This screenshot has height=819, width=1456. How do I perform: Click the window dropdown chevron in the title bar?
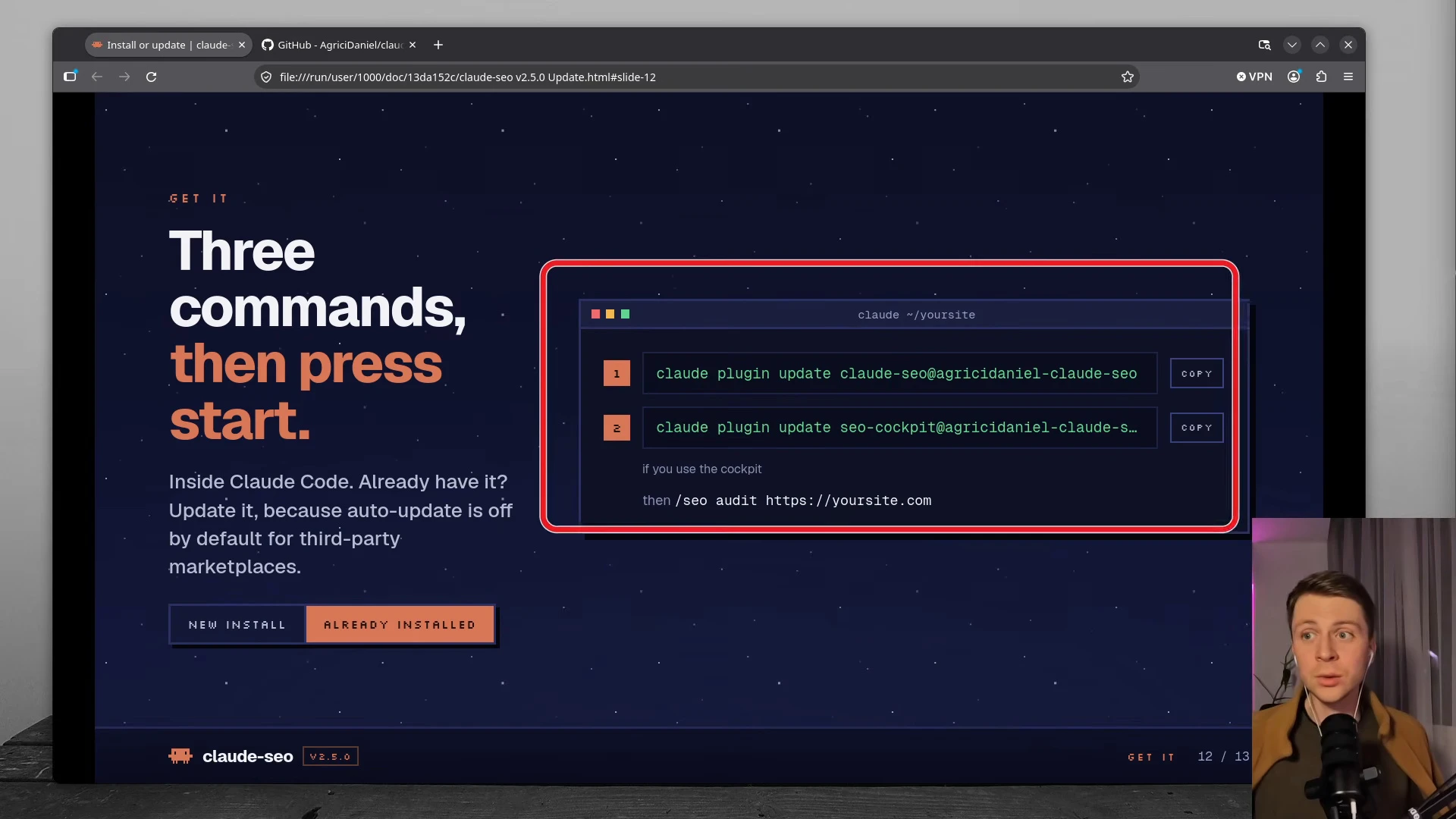pyautogui.click(x=1292, y=45)
